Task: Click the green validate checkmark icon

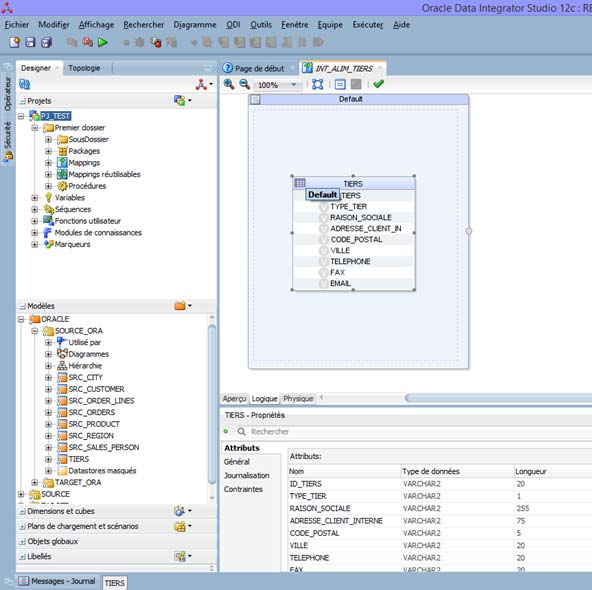Action: coord(378,84)
